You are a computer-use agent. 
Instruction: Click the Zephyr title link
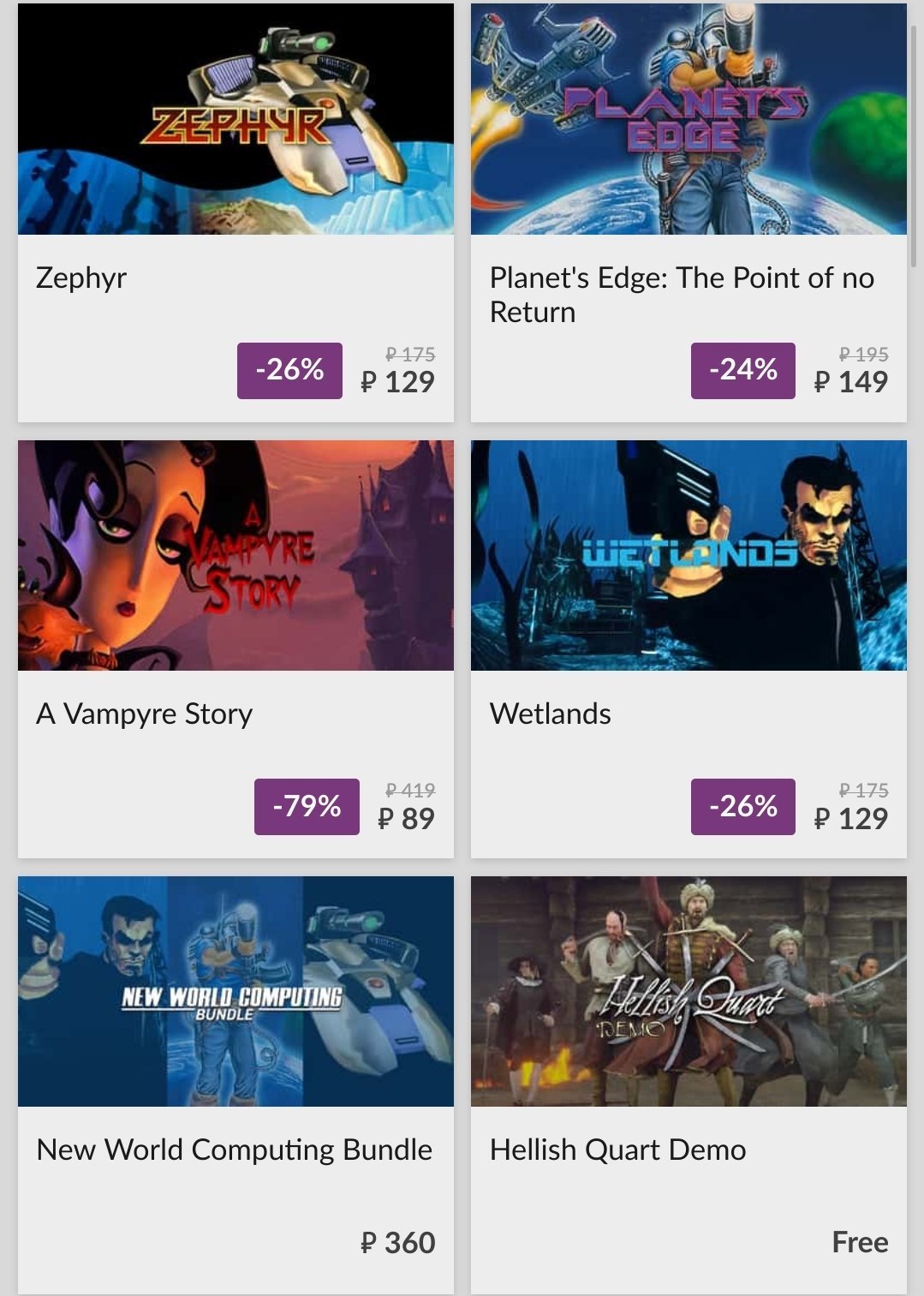[81, 278]
